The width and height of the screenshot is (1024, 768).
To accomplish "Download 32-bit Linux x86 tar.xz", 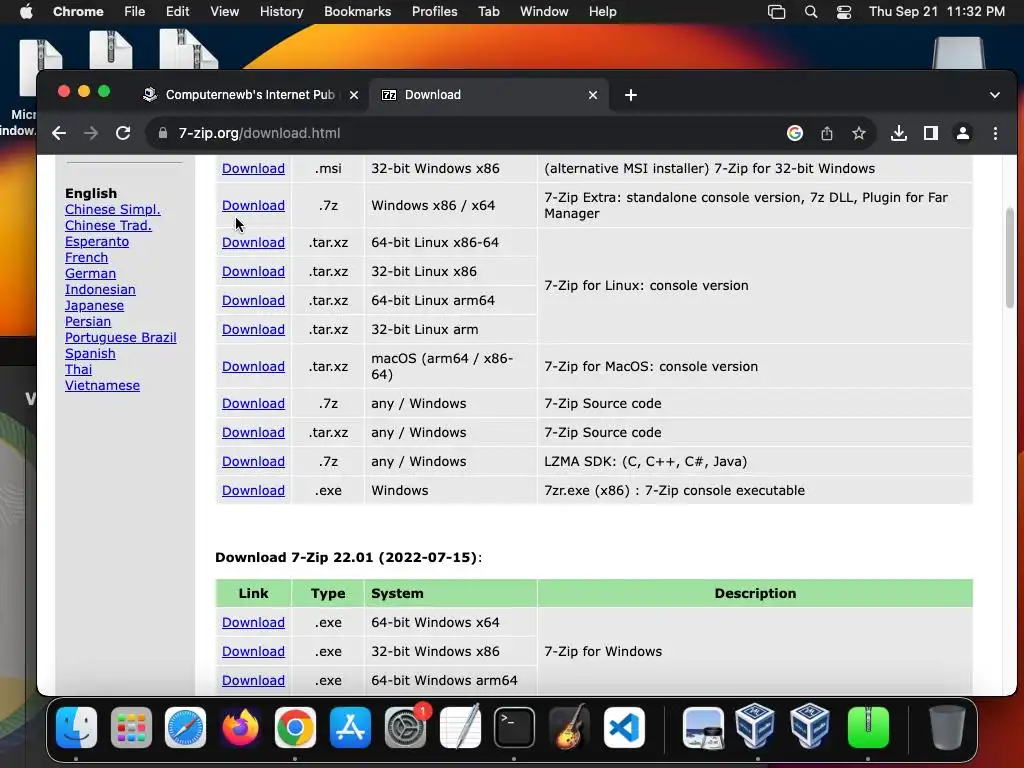I will point(253,272).
